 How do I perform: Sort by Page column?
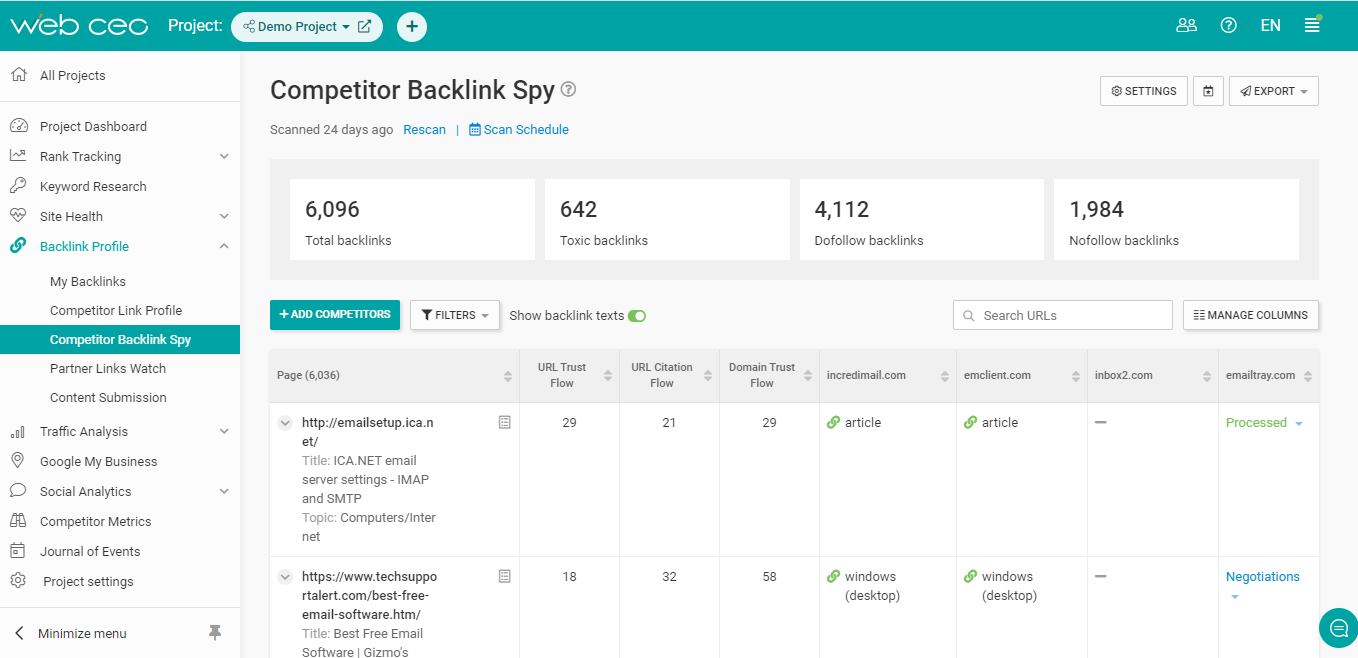507,376
